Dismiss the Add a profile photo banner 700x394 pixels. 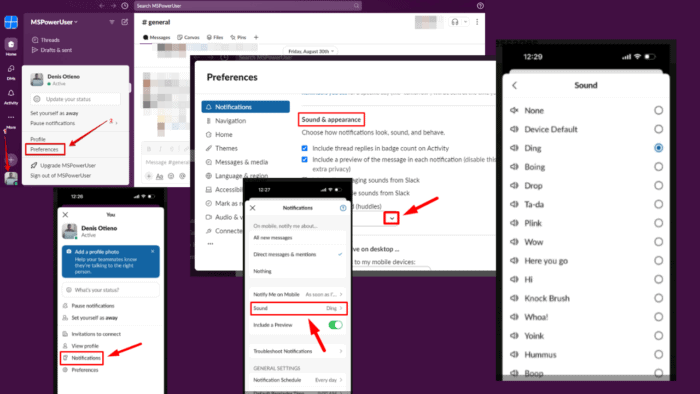(153, 252)
